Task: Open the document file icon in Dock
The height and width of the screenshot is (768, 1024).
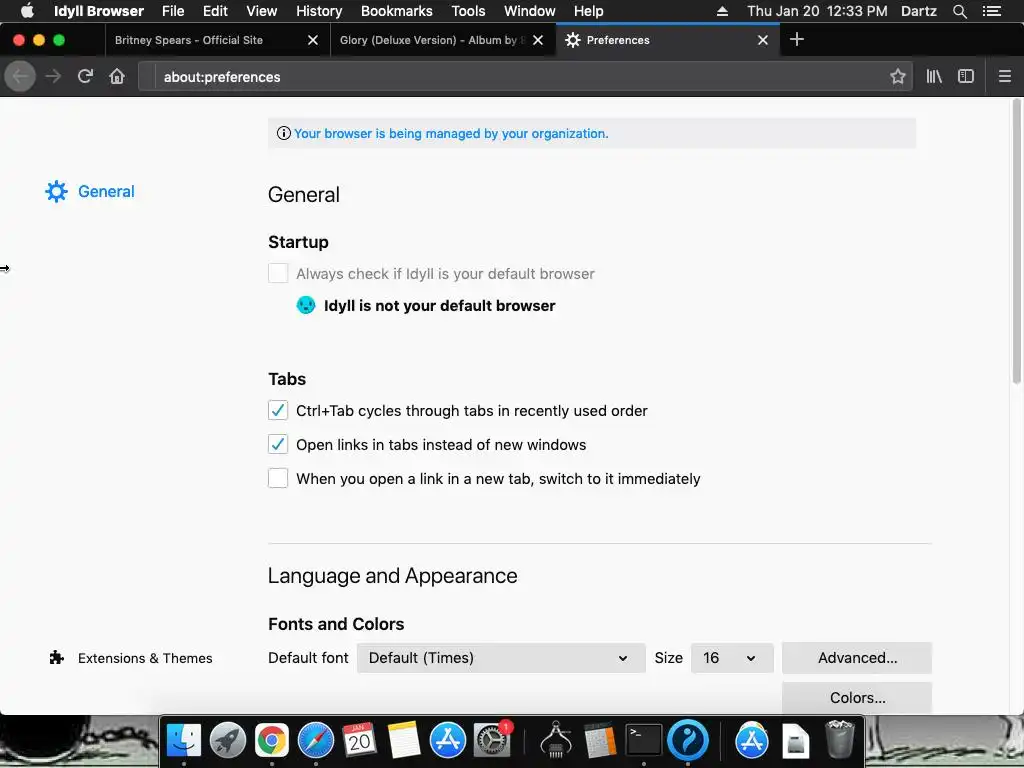Action: coord(795,741)
